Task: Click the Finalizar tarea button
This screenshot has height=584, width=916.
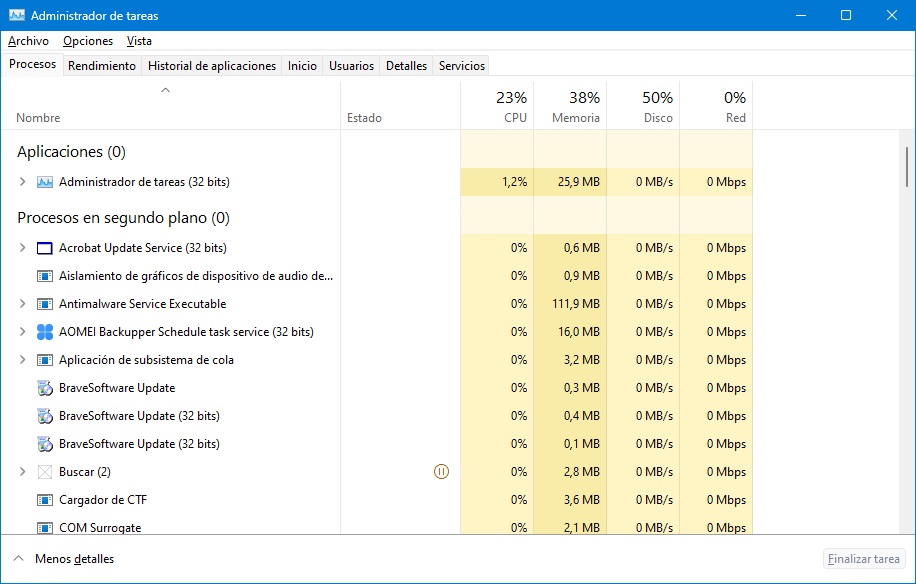Action: click(x=863, y=559)
